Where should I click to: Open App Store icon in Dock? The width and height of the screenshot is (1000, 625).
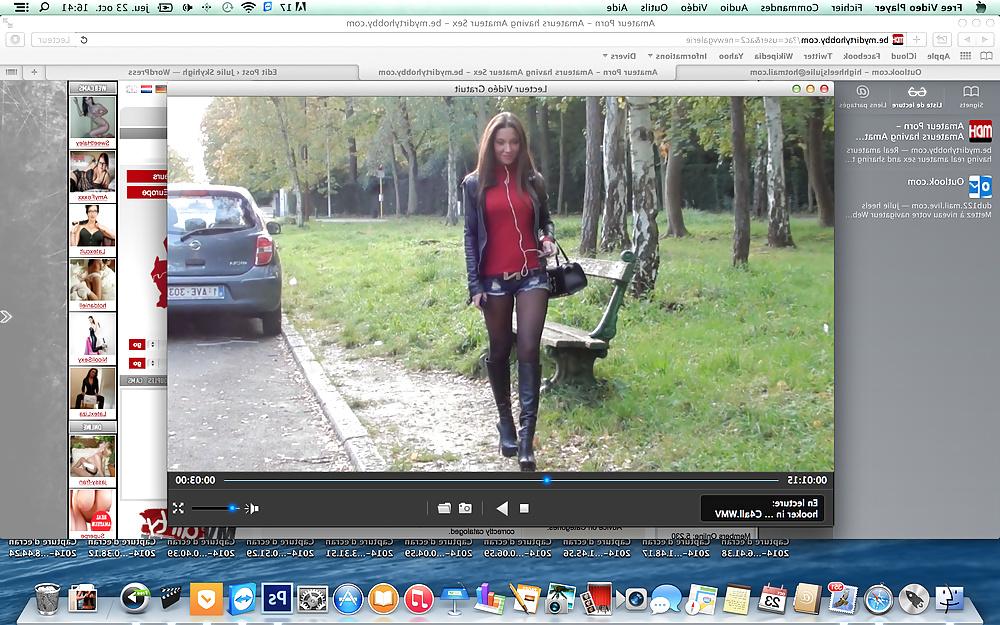[348, 598]
